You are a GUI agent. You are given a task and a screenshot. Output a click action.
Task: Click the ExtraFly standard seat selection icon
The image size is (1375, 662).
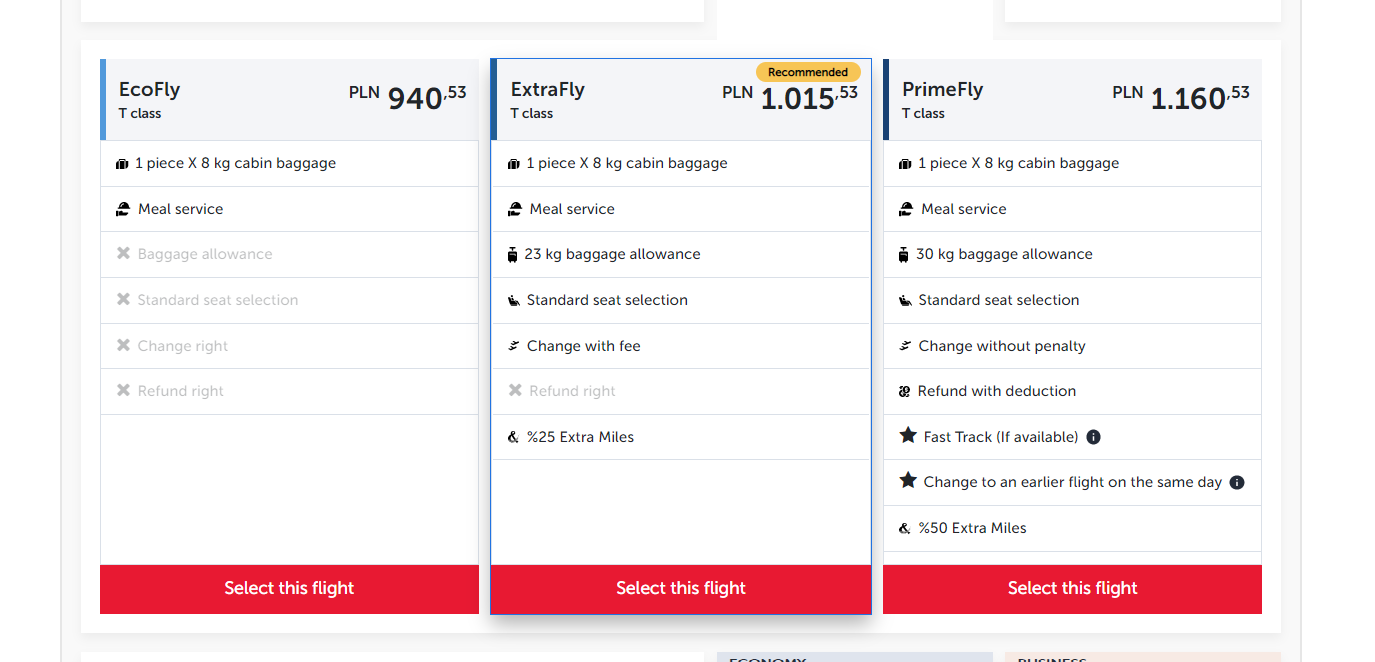click(x=514, y=300)
